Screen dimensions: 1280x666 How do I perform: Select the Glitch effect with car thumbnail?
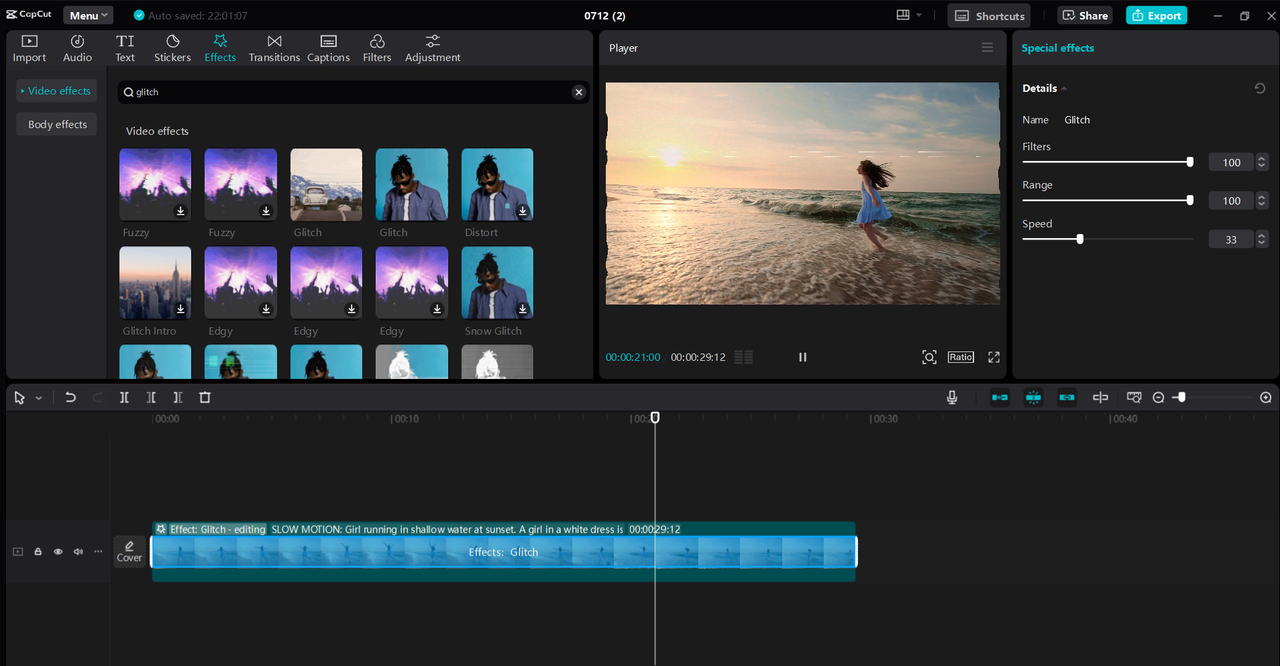tap(326, 184)
